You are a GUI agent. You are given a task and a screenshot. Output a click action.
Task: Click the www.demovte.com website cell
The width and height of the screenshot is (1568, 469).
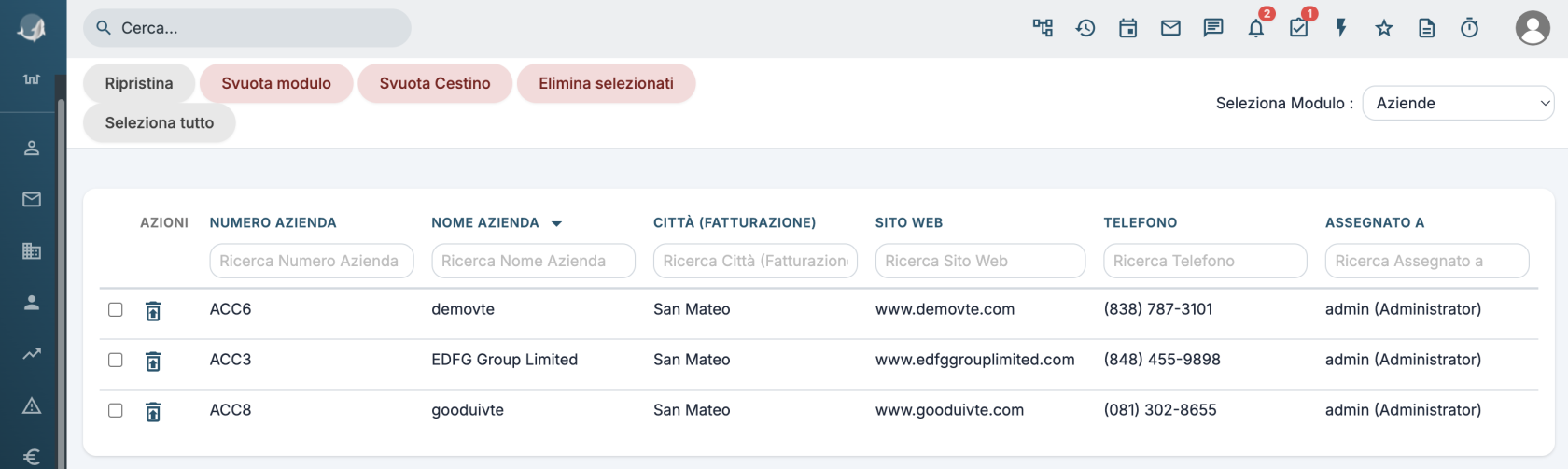pyautogui.click(x=945, y=309)
